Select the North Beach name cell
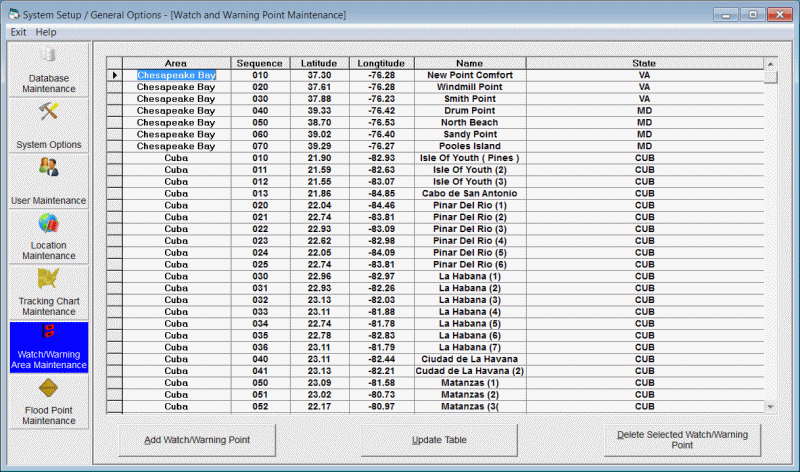The height and width of the screenshot is (472, 800). point(470,122)
